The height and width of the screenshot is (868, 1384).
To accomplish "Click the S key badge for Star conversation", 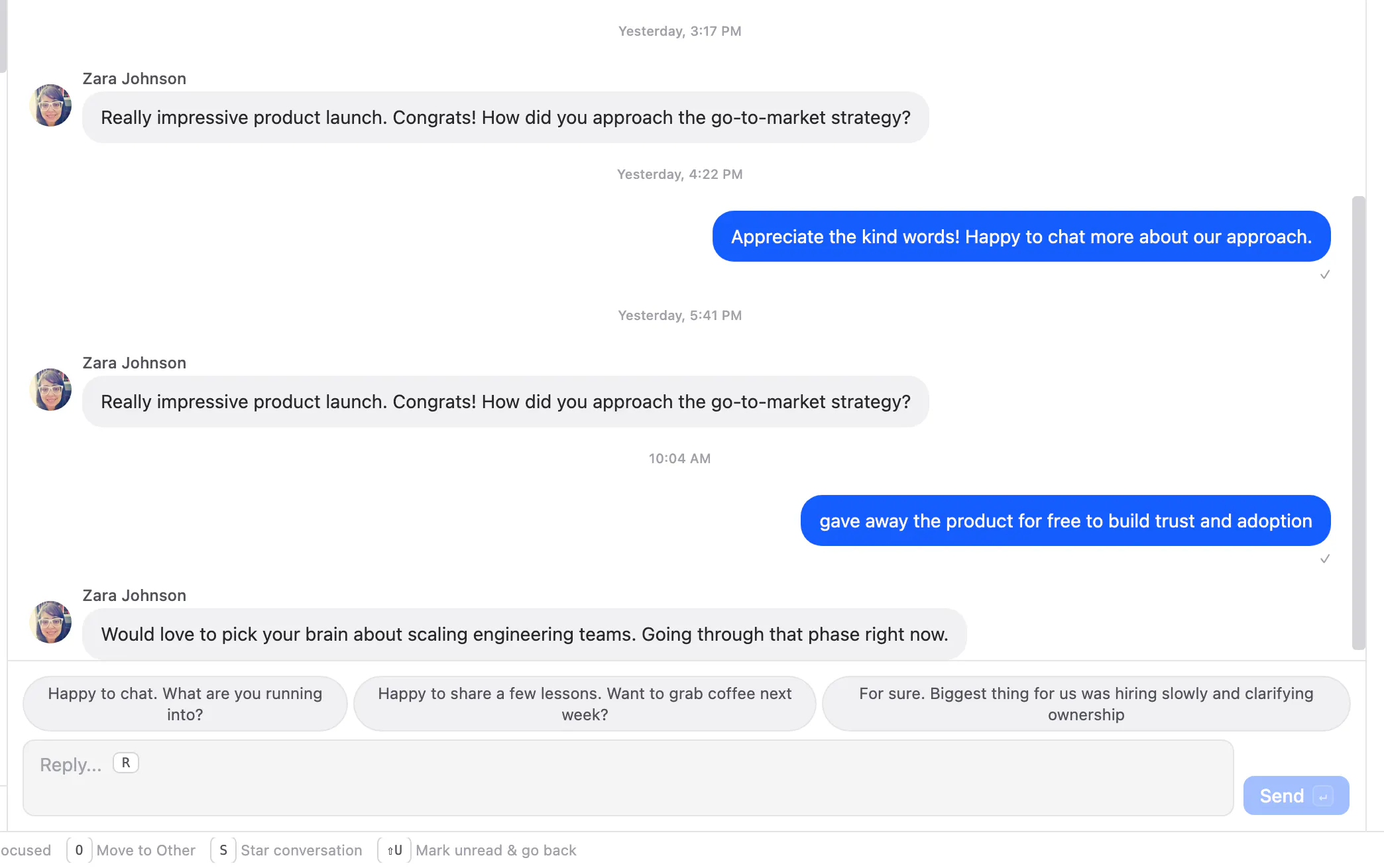I will pyautogui.click(x=223, y=850).
